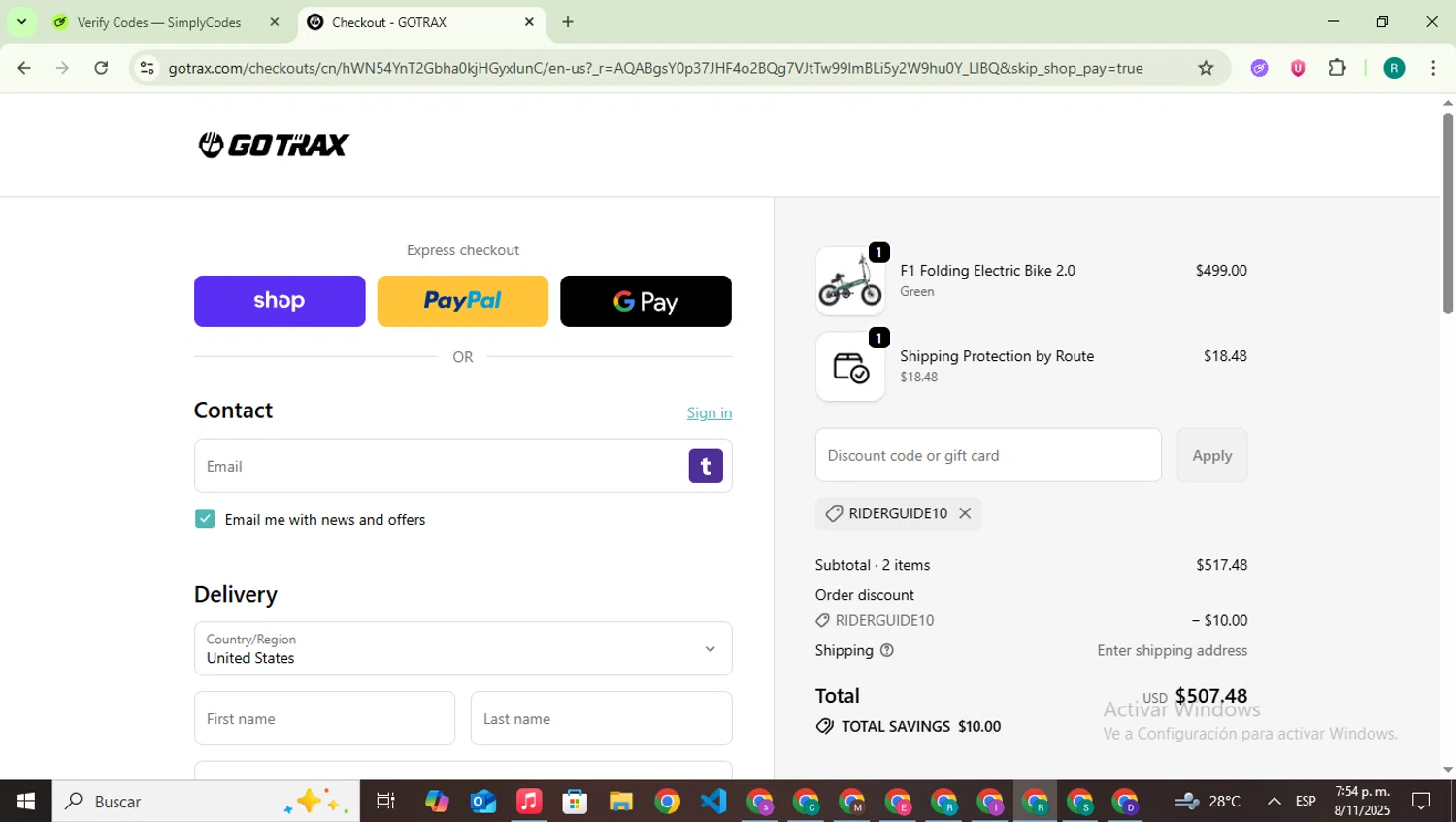
Task: Click the Shipping Protection by Route thumbnail
Action: click(850, 367)
